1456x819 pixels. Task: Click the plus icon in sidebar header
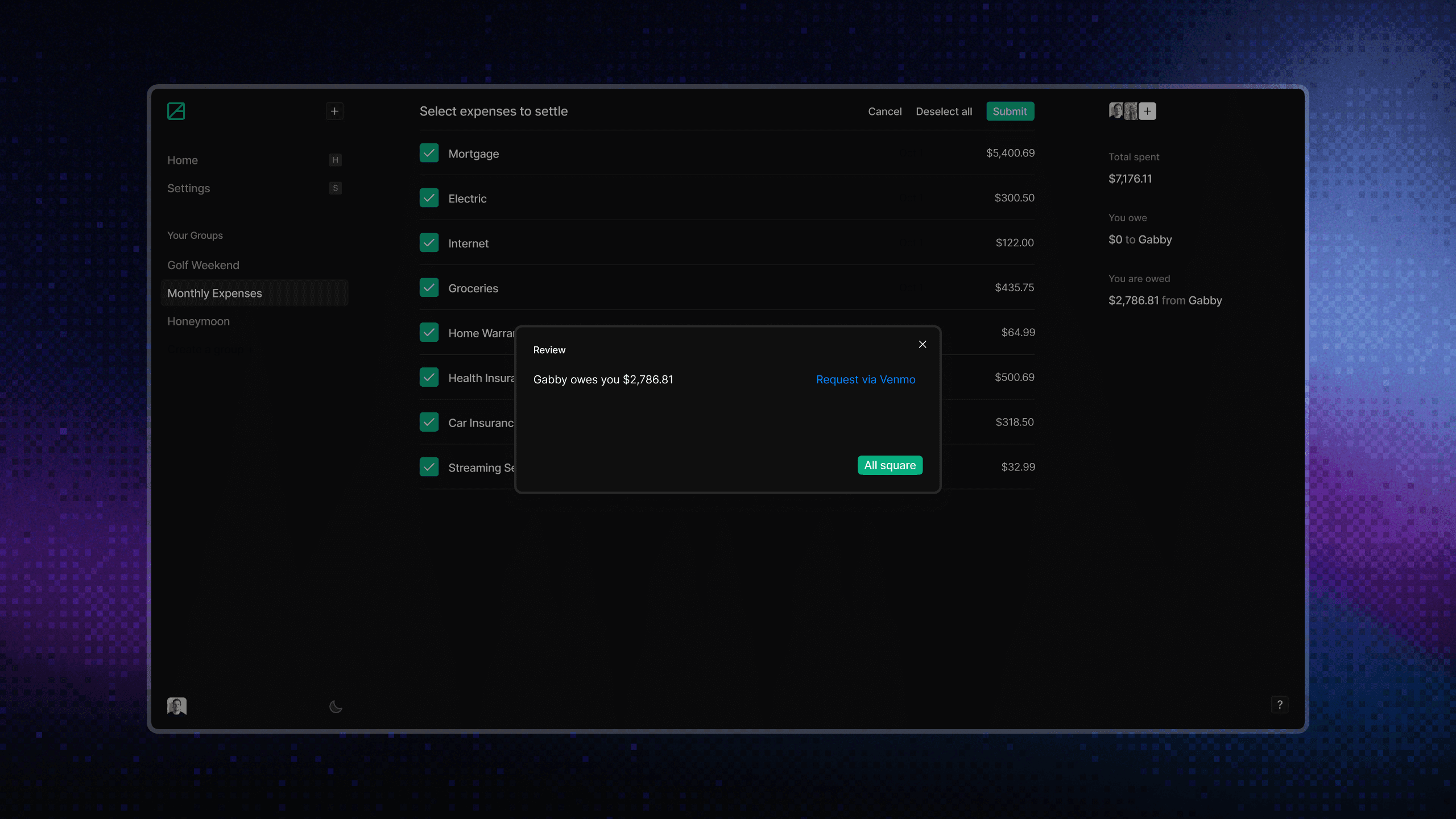pyautogui.click(x=334, y=111)
